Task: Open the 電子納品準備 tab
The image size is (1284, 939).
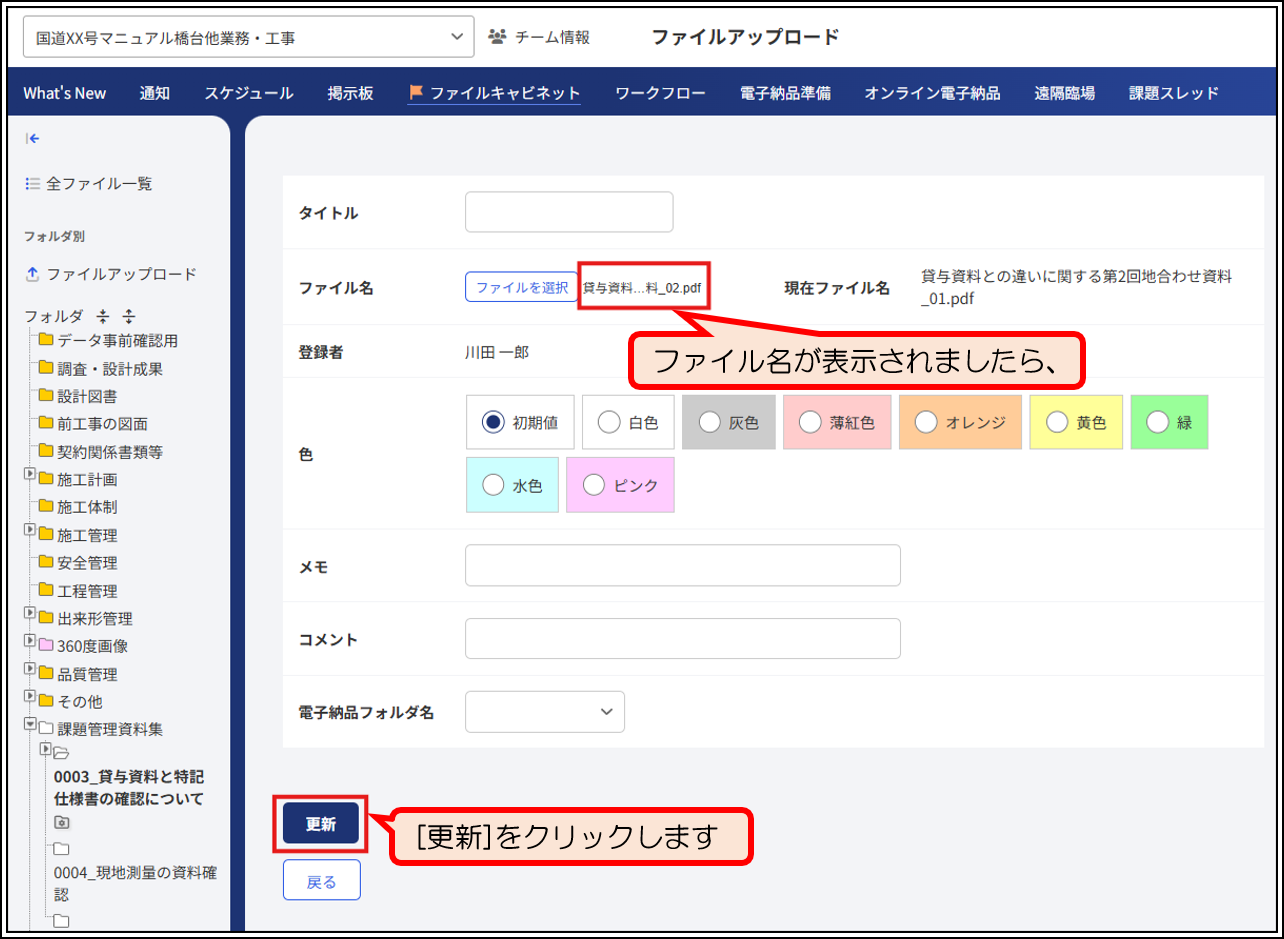Action: click(x=785, y=93)
